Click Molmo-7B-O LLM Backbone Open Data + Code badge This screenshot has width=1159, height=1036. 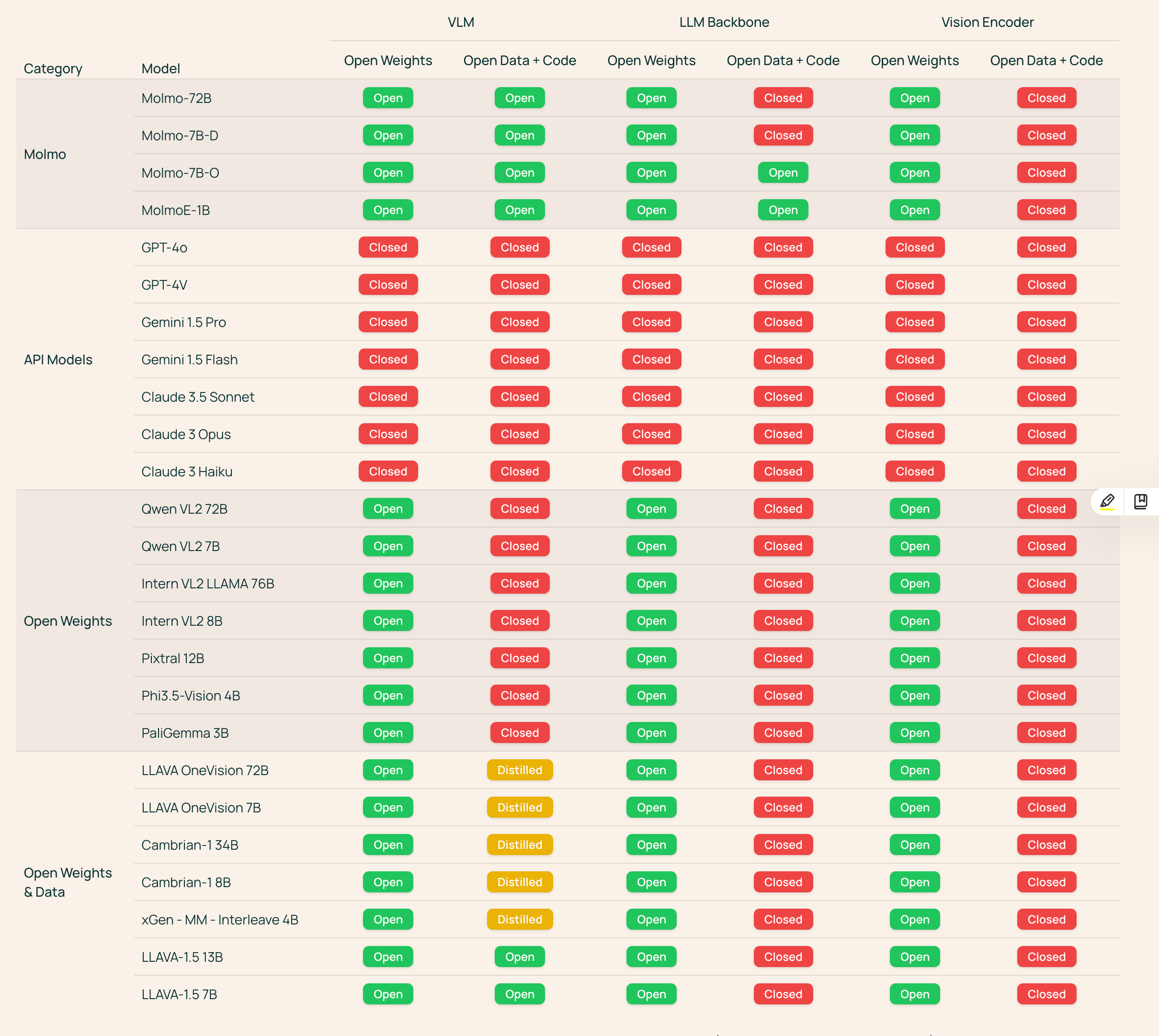tap(783, 173)
